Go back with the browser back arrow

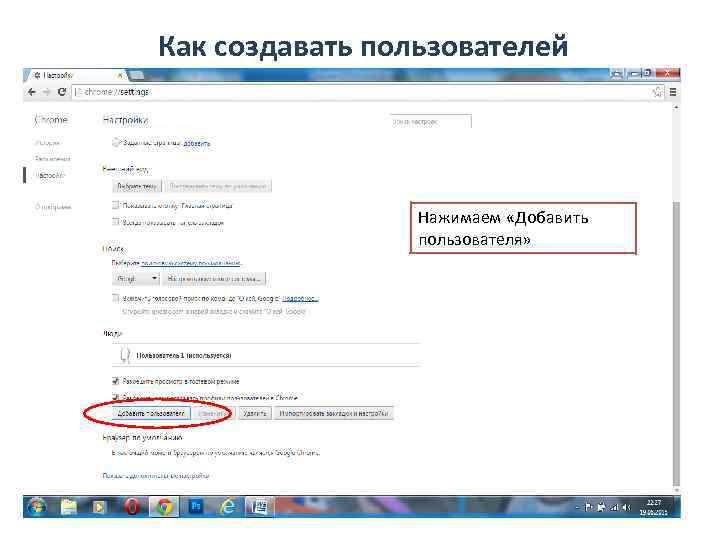(x=32, y=92)
